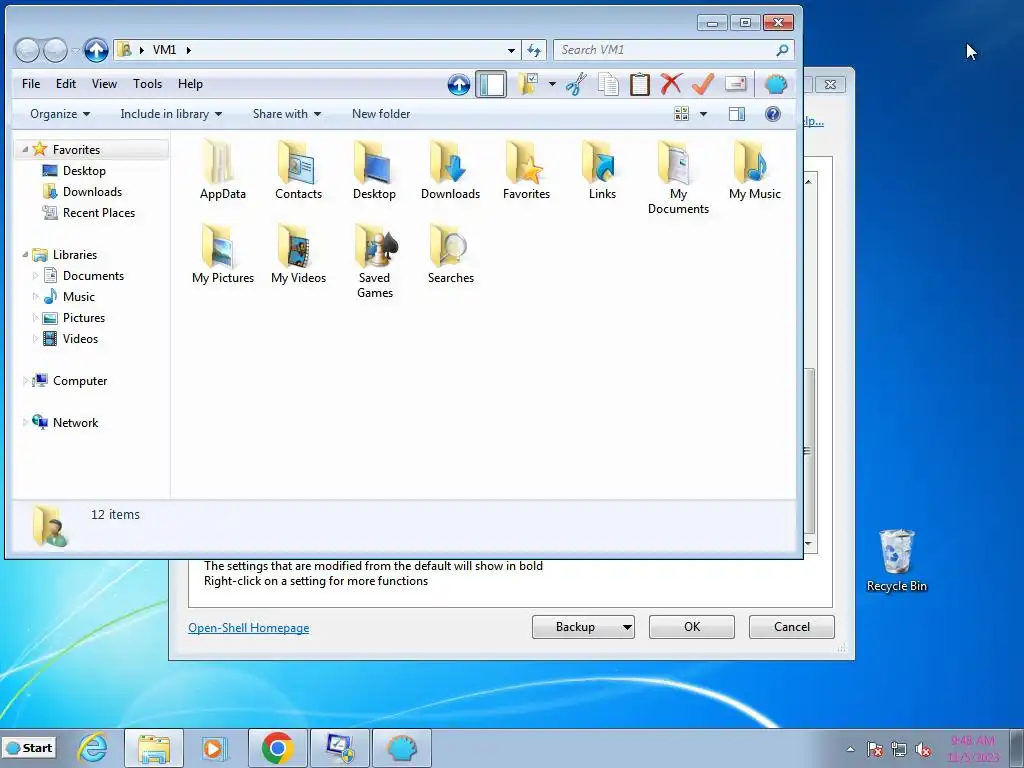Viewport: 1024px width, 768px height.
Task: Select the Recycle Bin desktop icon
Action: [897, 560]
